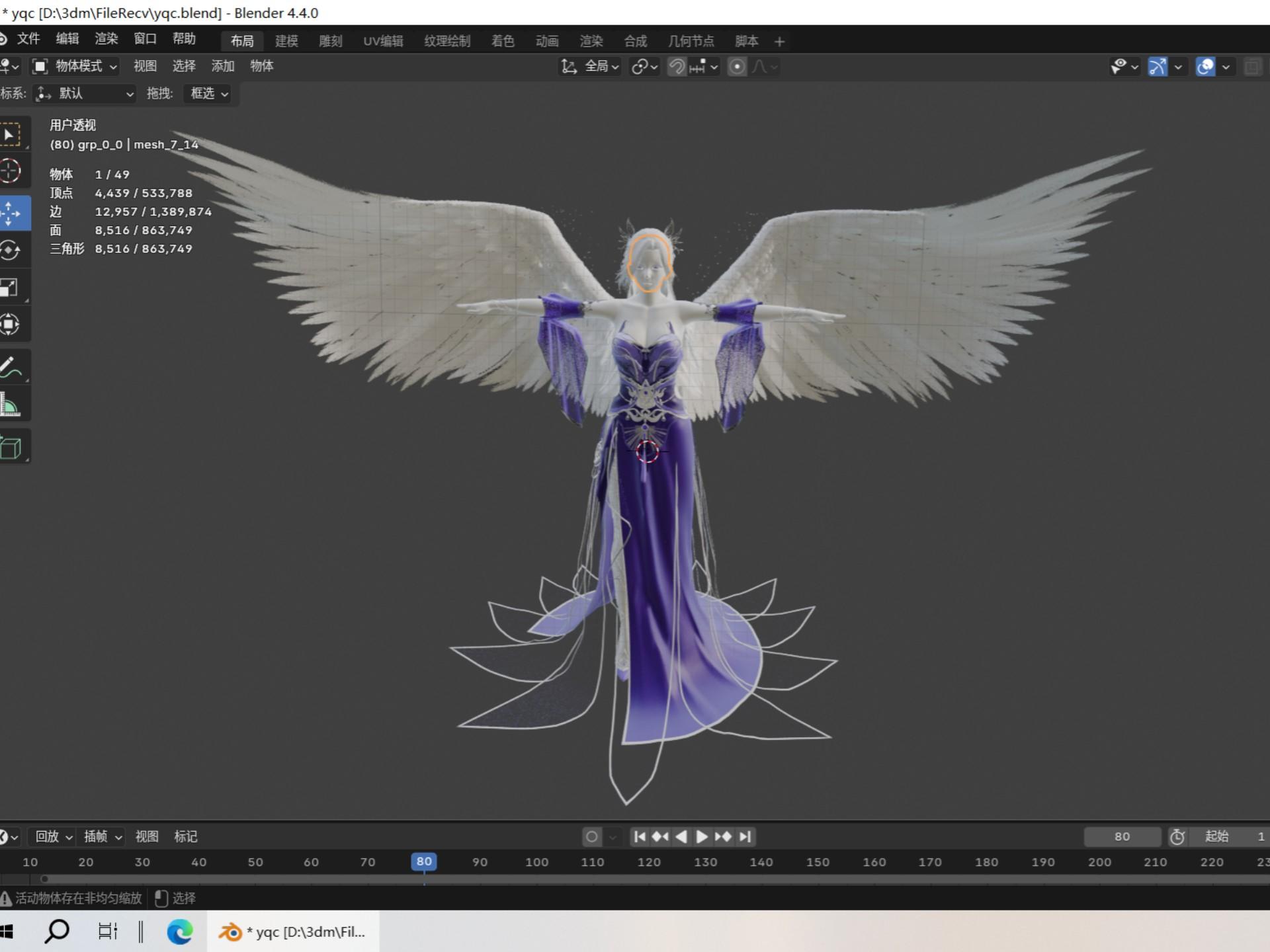Open the 添加 menu in viewport header
The height and width of the screenshot is (952, 1270).
223,66
